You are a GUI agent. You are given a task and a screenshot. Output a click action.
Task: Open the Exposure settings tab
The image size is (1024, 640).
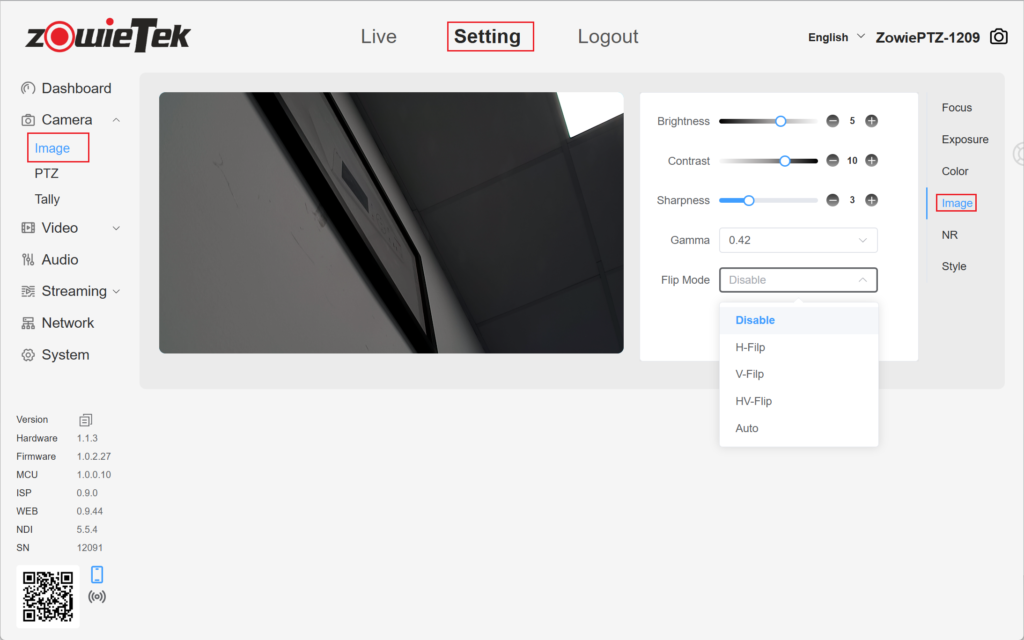point(964,139)
